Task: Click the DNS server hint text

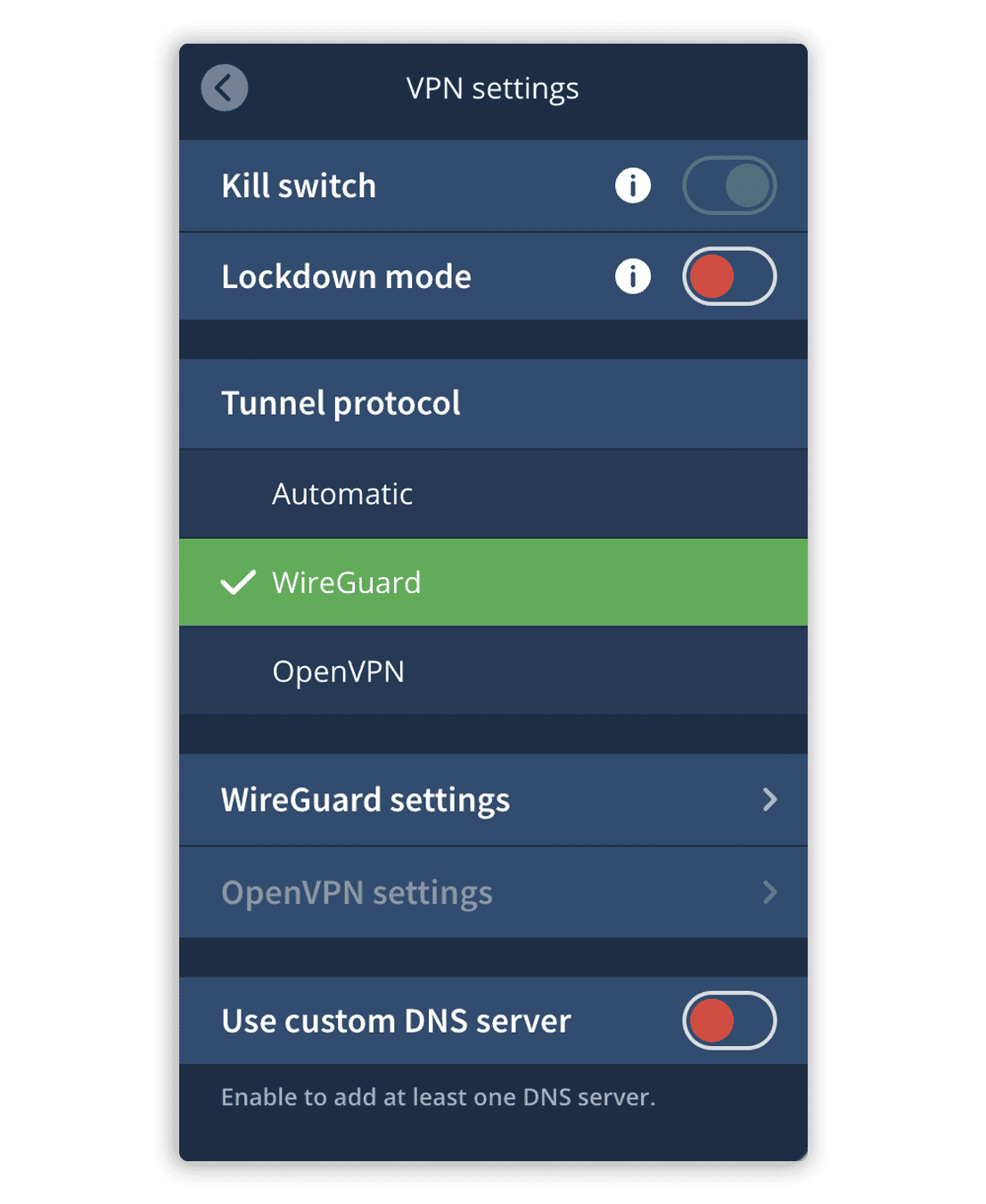Action: pos(438,1097)
